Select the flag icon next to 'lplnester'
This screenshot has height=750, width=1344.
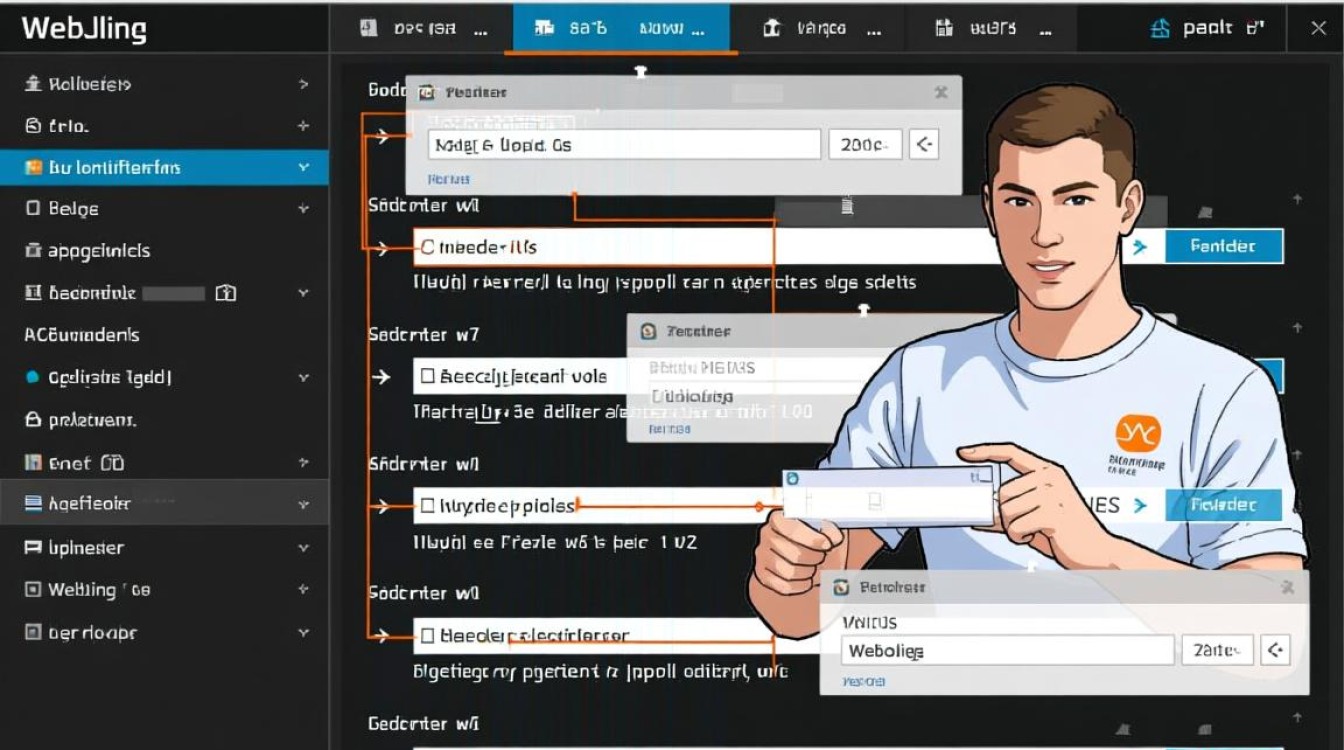pyautogui.click(x=31, y=547)
